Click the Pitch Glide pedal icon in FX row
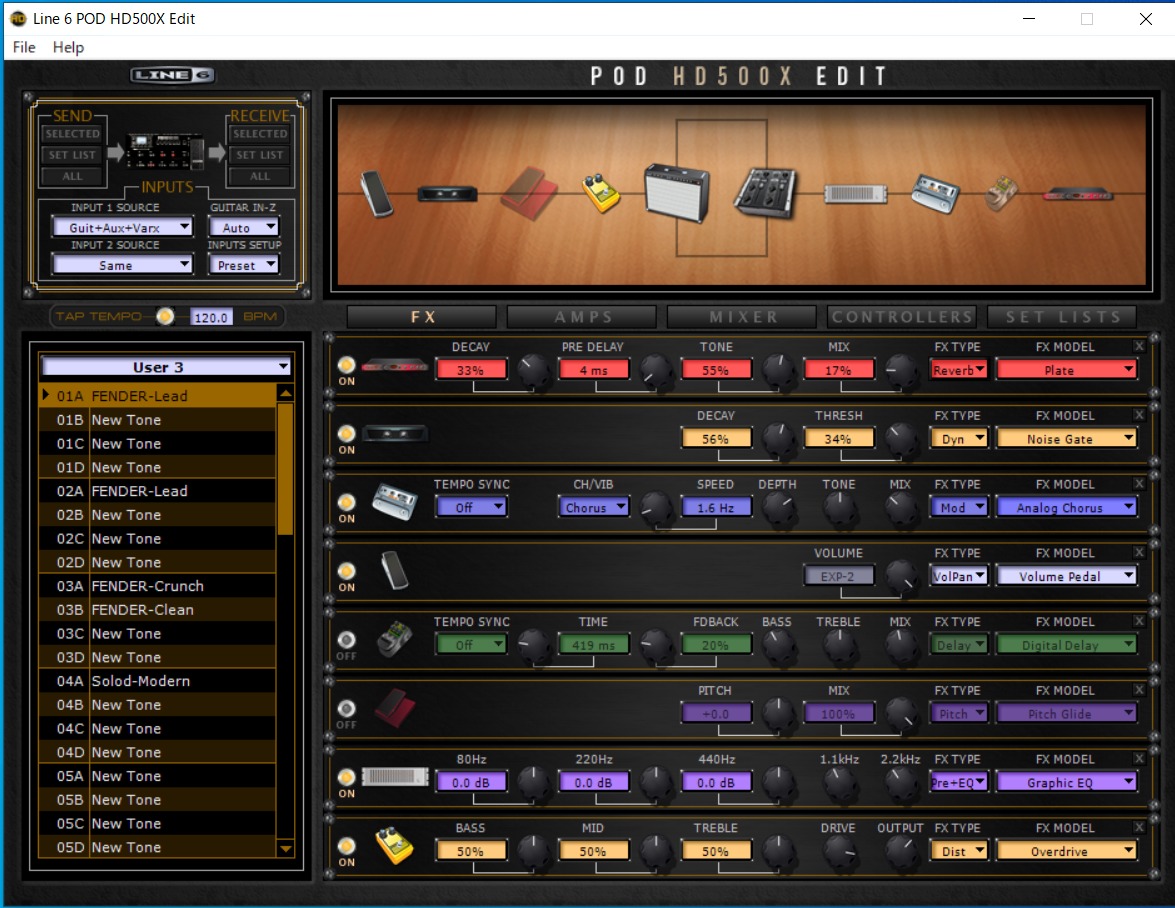 395,708
